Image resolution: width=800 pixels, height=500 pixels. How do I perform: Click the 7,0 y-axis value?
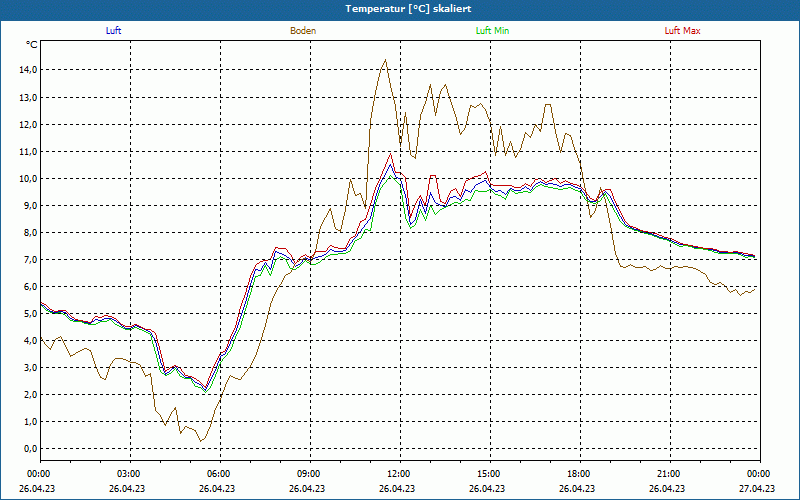pyautogui.click(x=31, y=260)
